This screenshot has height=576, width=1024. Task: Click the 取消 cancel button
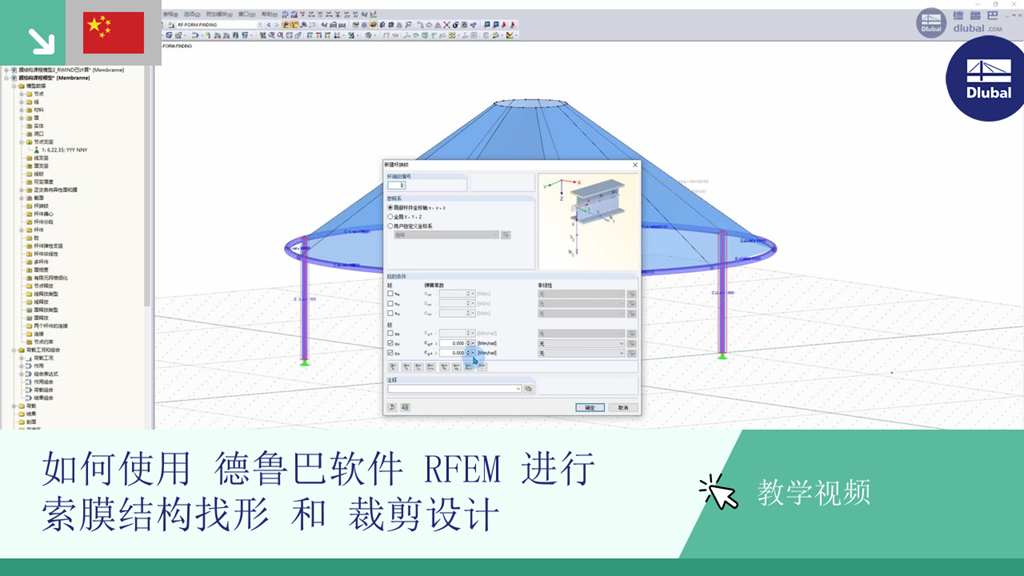623,408
